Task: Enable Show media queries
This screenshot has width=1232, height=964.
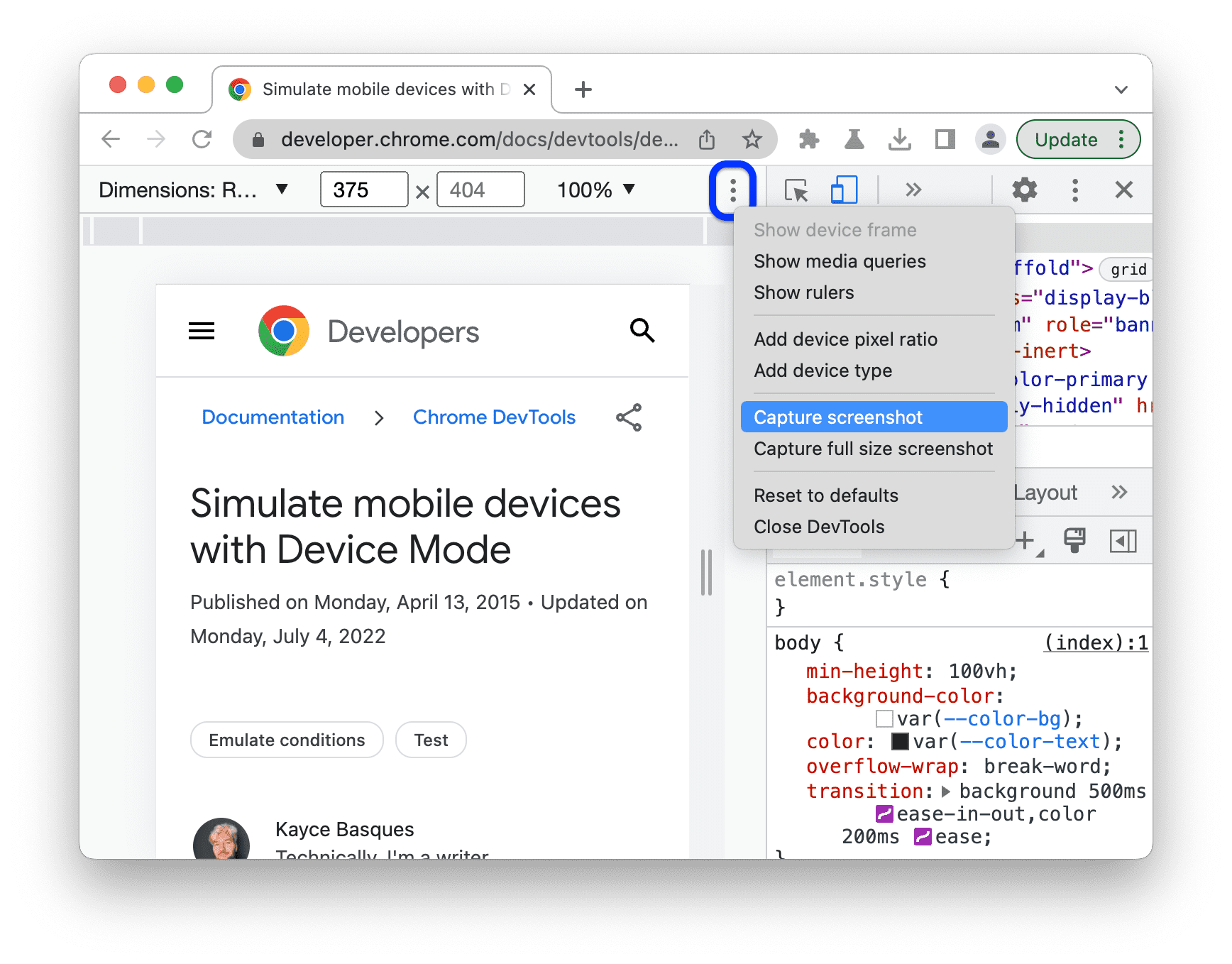Action: tap(840, 261)
